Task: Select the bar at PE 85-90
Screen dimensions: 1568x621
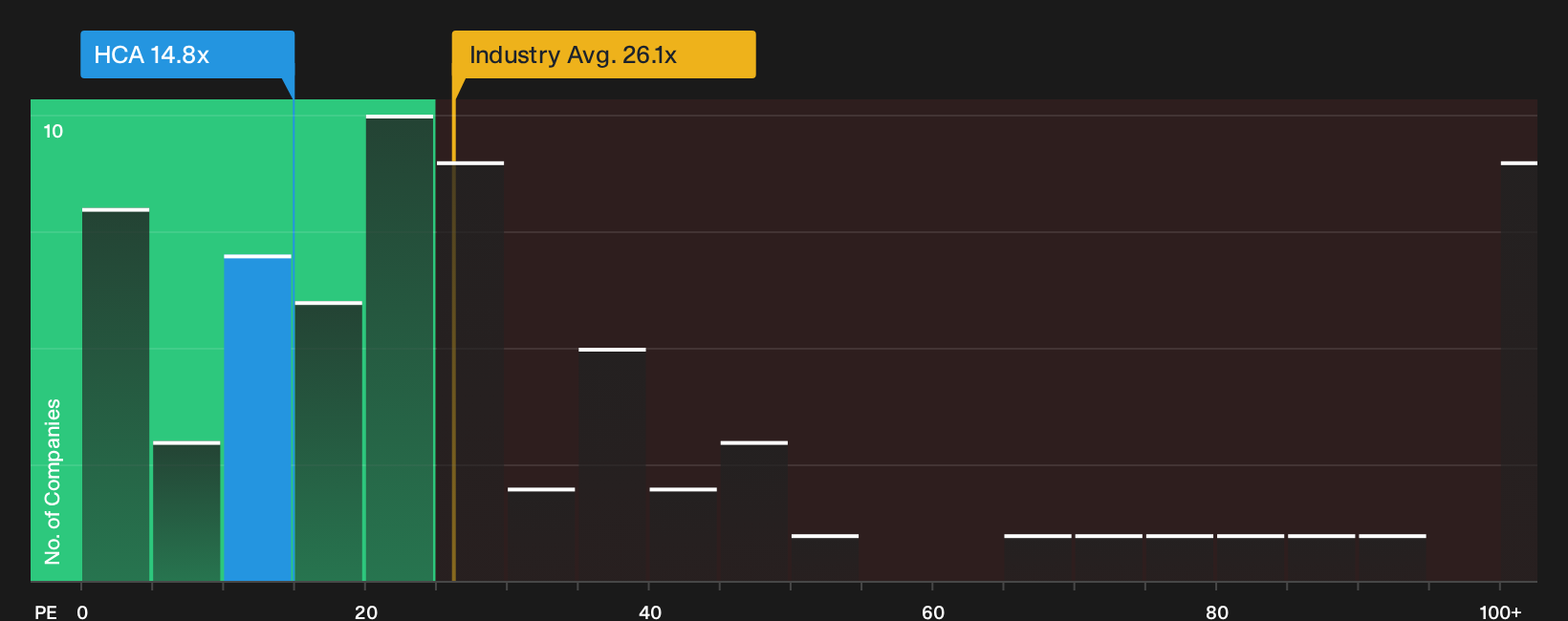Action: tap(1321, 558)
